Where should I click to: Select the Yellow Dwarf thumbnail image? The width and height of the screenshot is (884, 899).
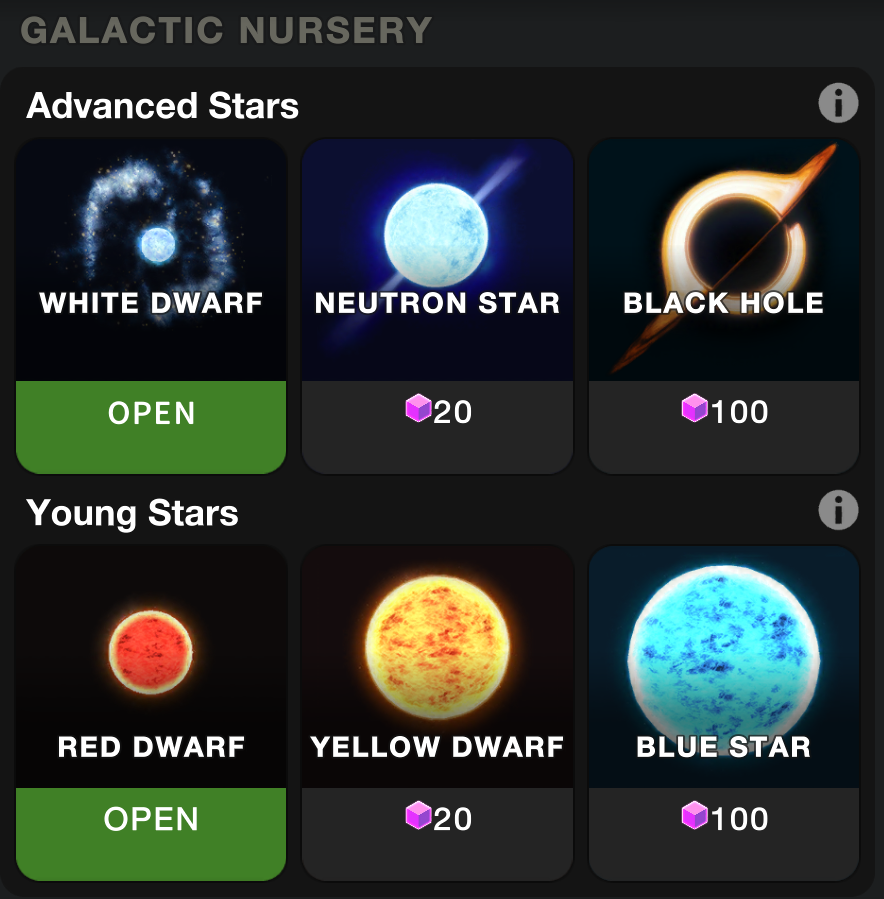(x=437, y=667)
